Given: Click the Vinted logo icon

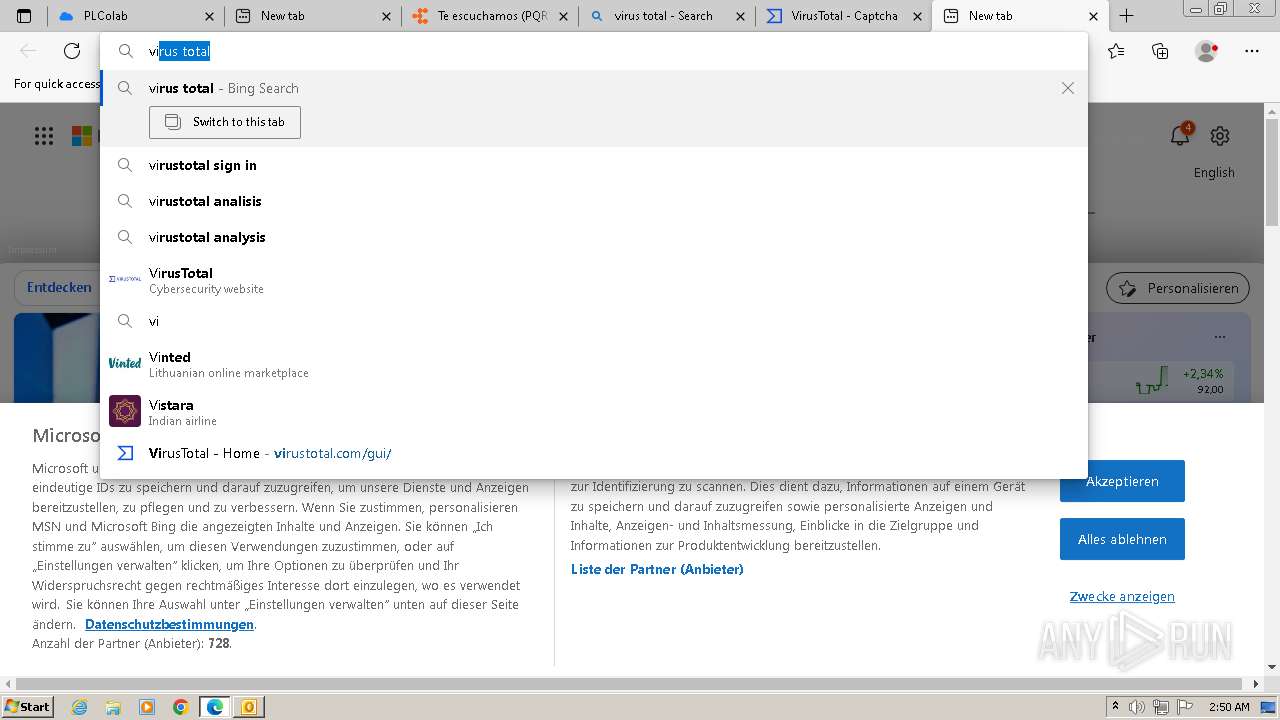Looking at the screenshot, I should (x=125, y=363).
